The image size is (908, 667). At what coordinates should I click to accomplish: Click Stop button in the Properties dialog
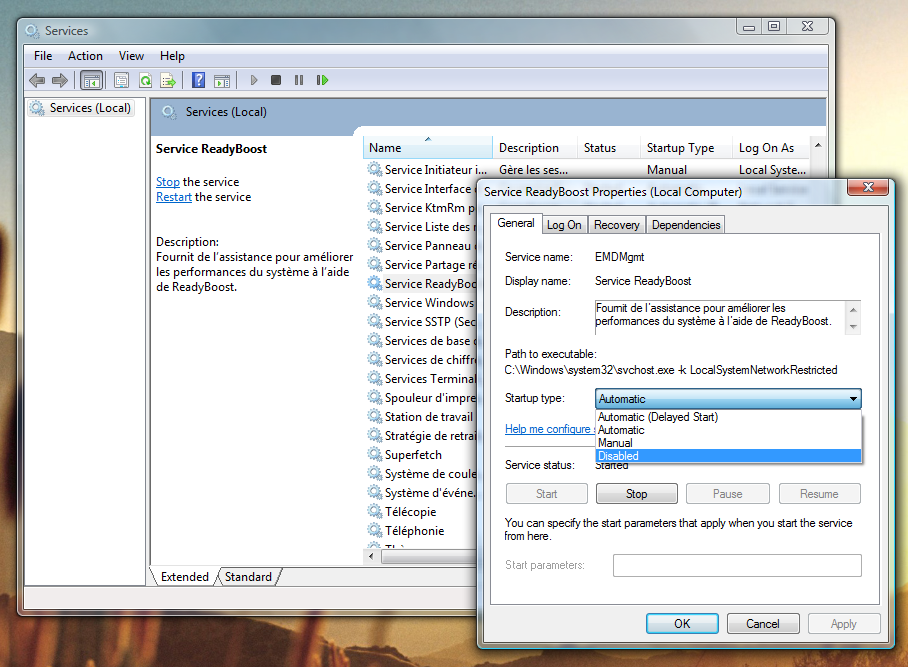636,494
